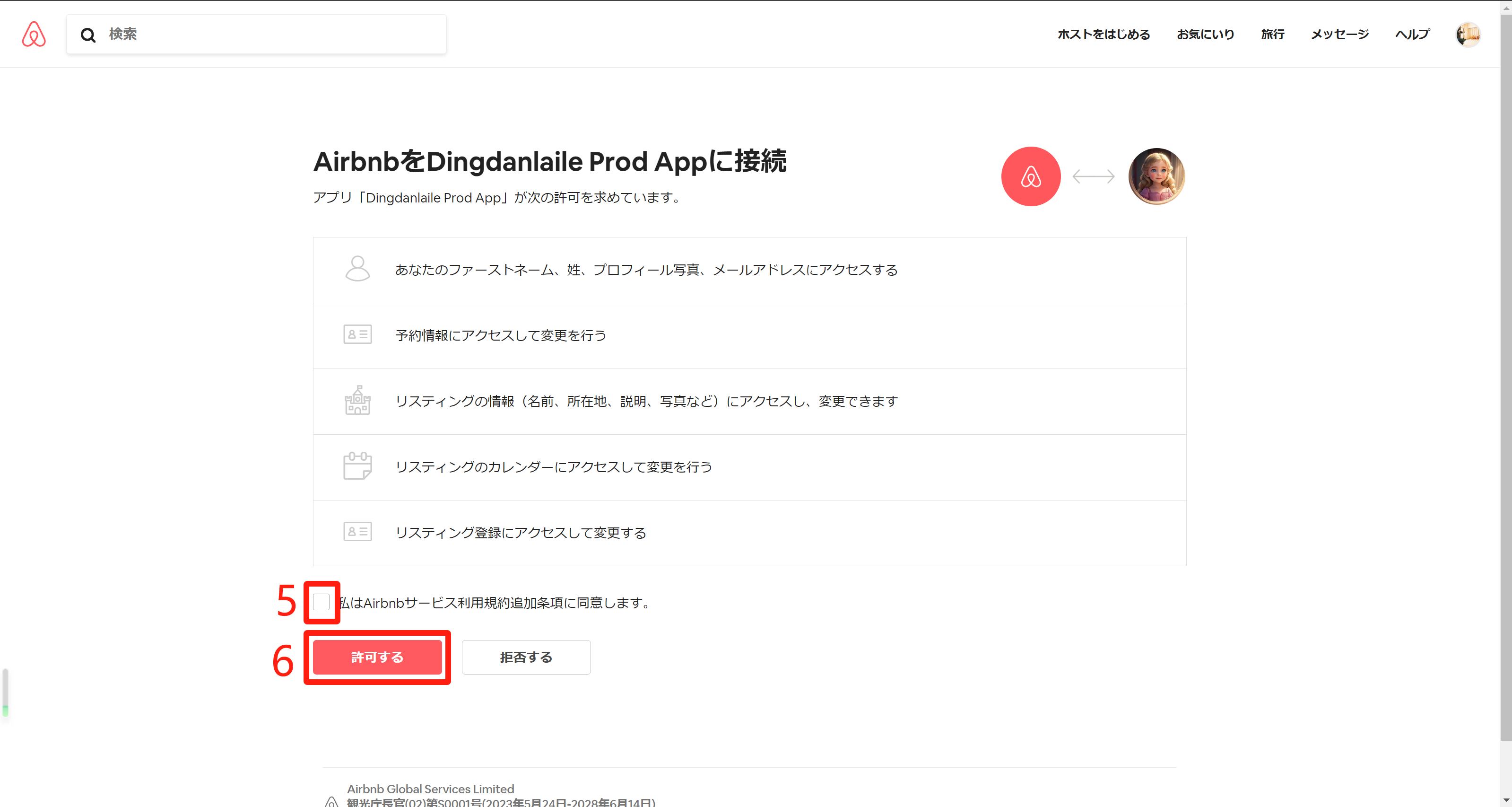Image resolution: width=1512 pixels, height=807 pixels.
Task: Select text 予約情報にアクセスして変更を行う
Action: point(501,335)
